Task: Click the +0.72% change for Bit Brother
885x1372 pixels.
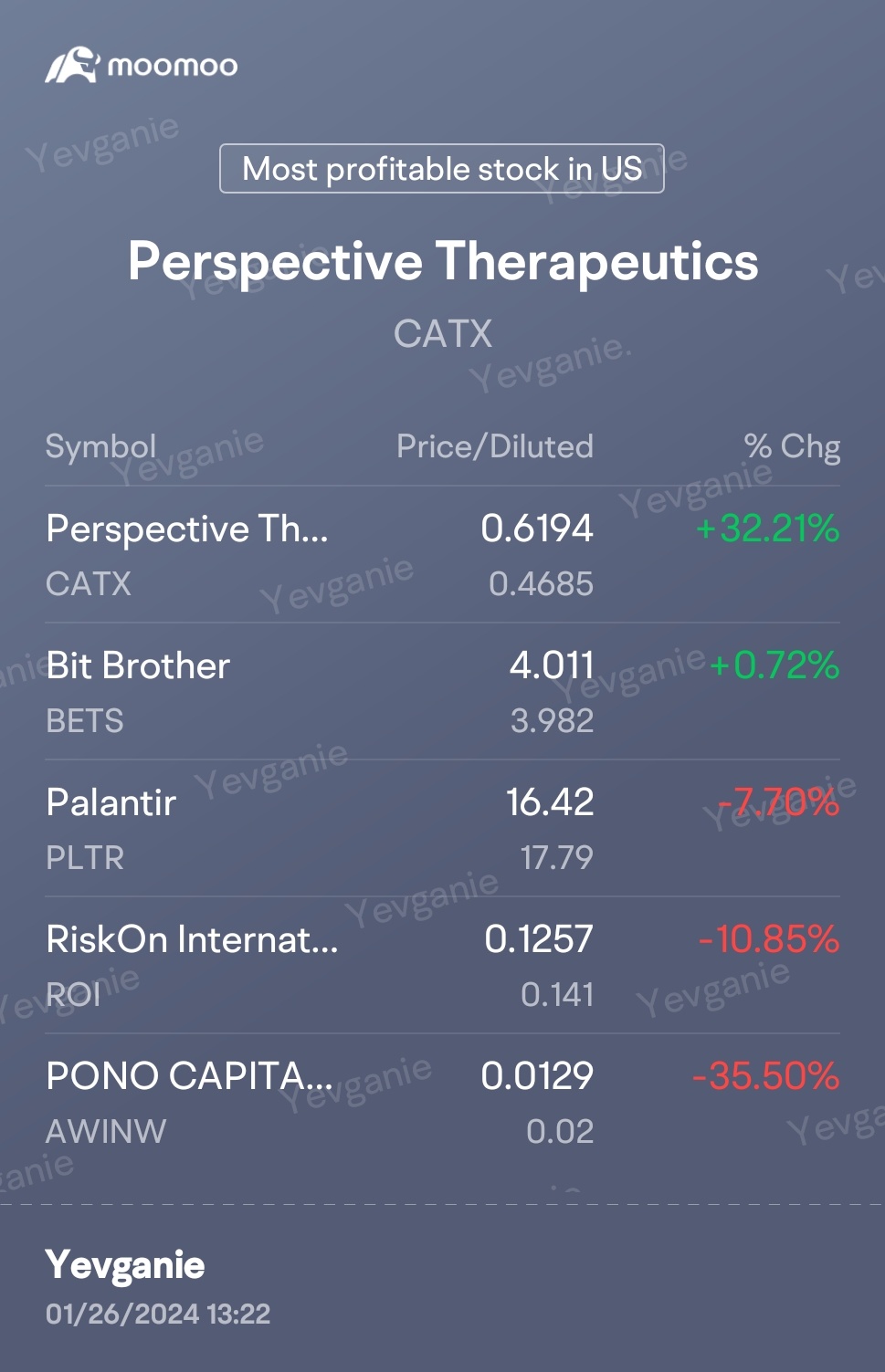Action: 774,665
